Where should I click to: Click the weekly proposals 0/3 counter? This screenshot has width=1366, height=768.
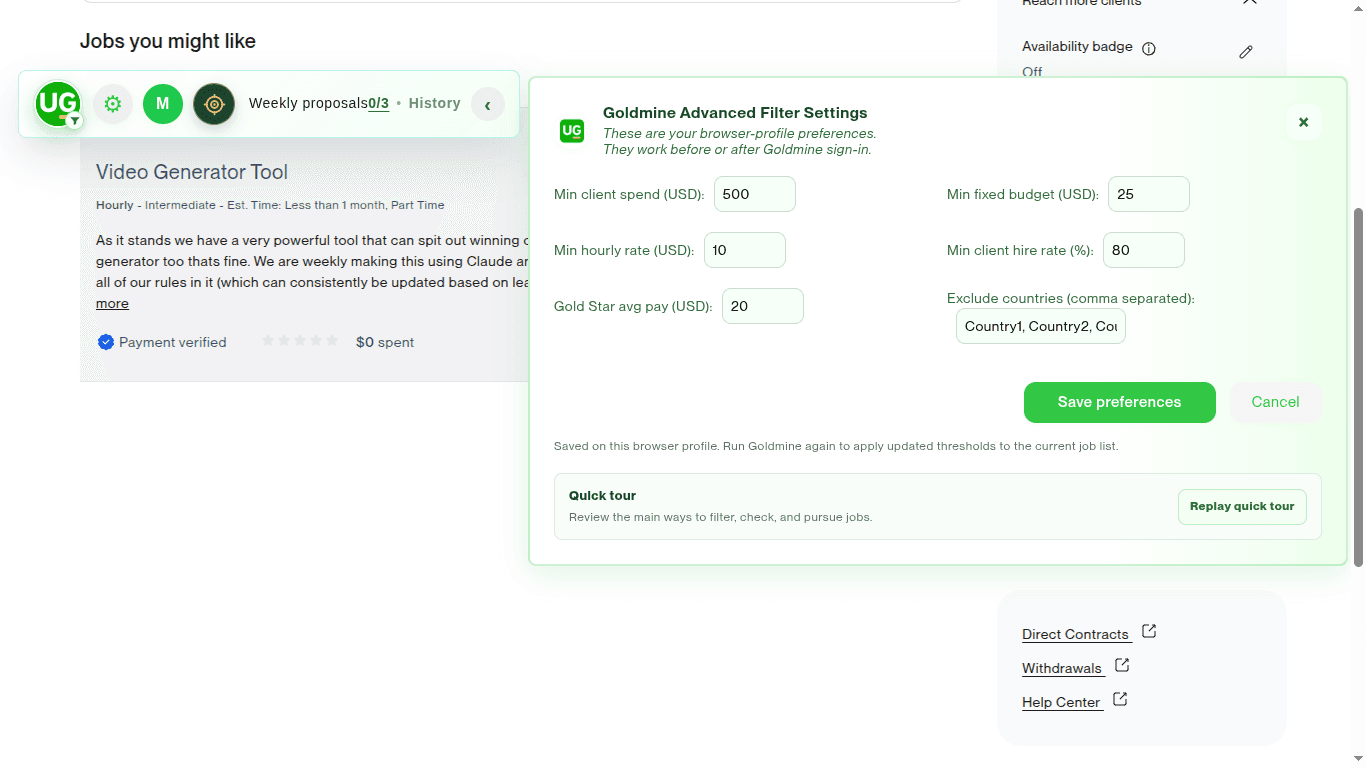click(378, 103)
